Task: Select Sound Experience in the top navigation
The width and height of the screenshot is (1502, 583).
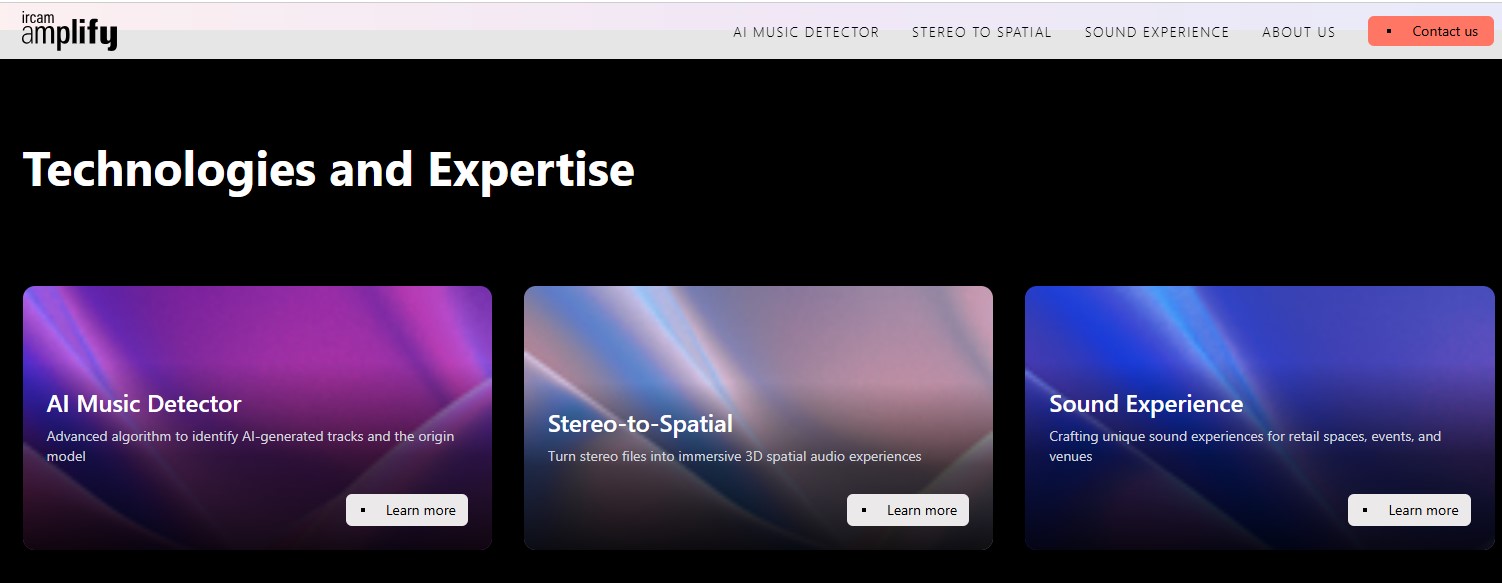Action: 1157,32
